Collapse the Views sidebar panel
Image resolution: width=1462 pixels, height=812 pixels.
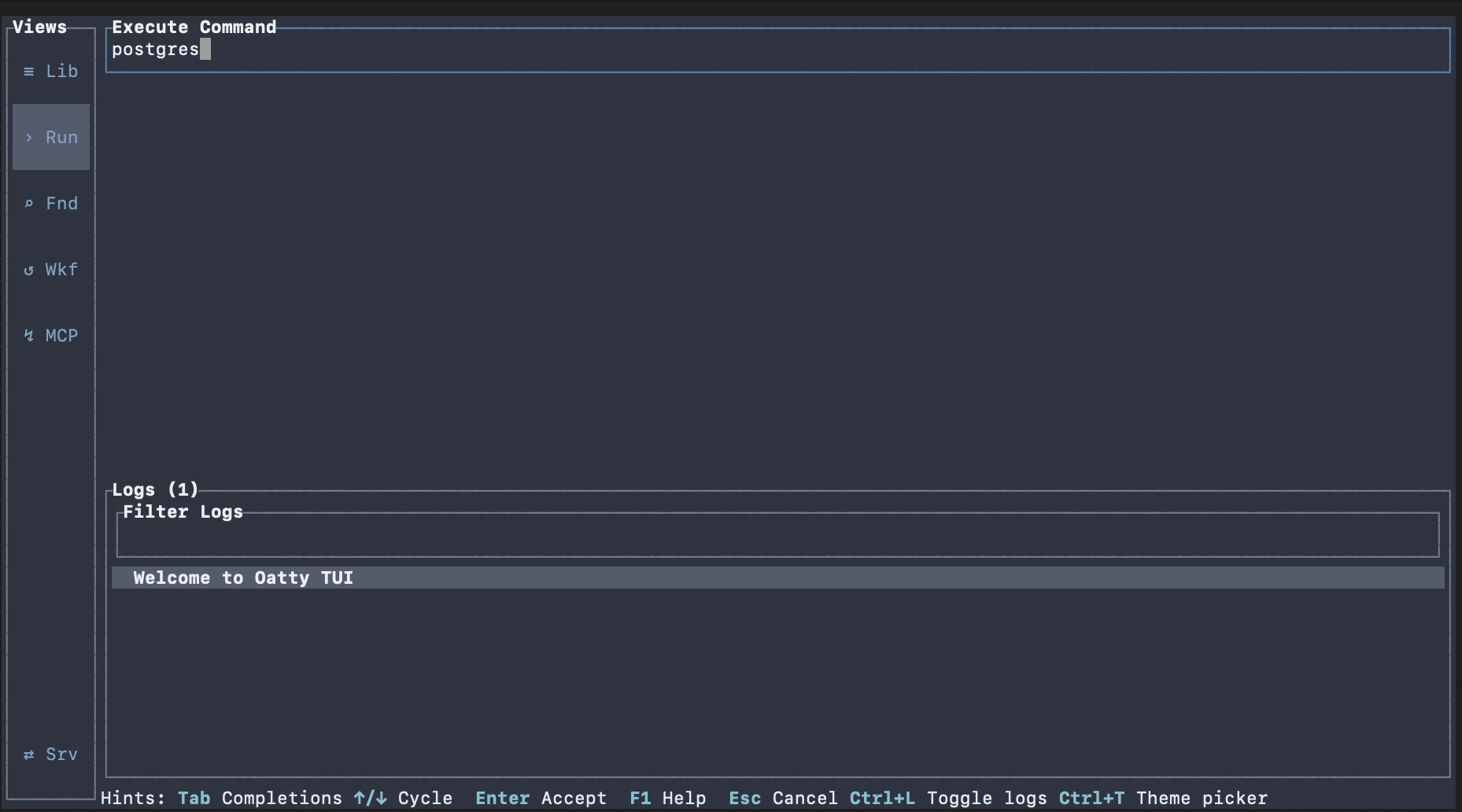point(38,26)
